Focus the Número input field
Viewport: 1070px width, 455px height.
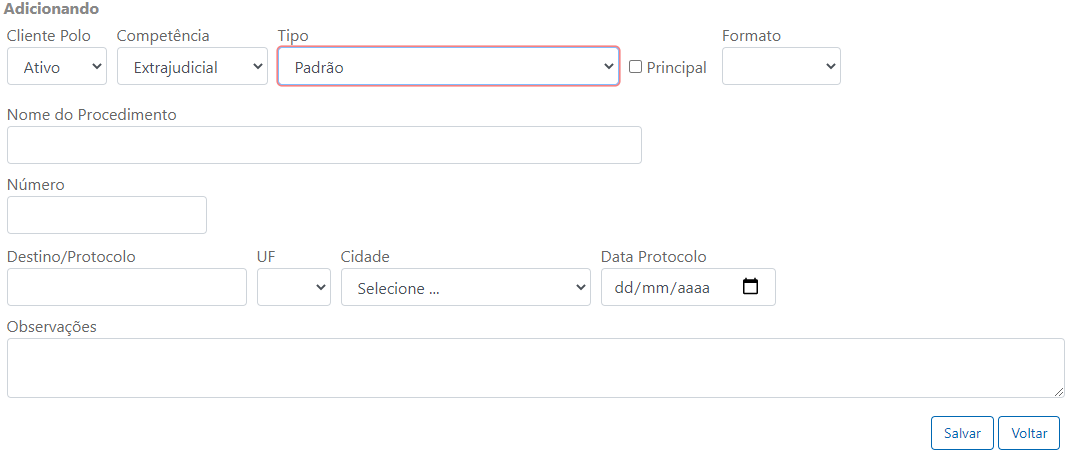[x=106, y=215]
